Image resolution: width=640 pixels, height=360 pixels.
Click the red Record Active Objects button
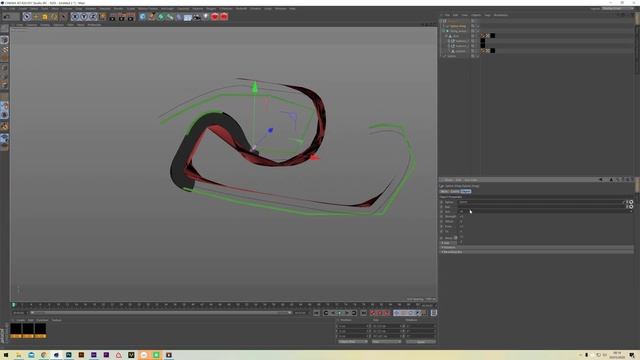tap(372, 313)
